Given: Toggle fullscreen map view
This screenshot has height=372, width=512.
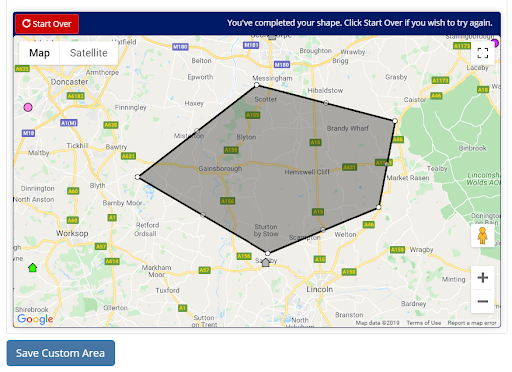Looking at the screenshot, I should point(482,53).
